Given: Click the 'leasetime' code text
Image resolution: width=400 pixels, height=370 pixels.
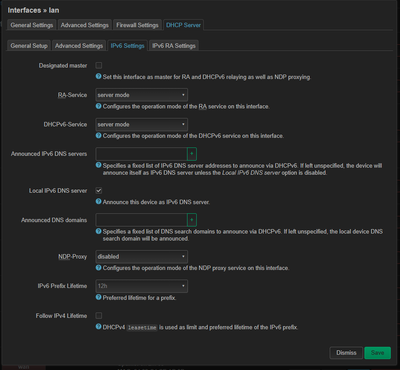Looking at the screenshot, I should [142, 327].
